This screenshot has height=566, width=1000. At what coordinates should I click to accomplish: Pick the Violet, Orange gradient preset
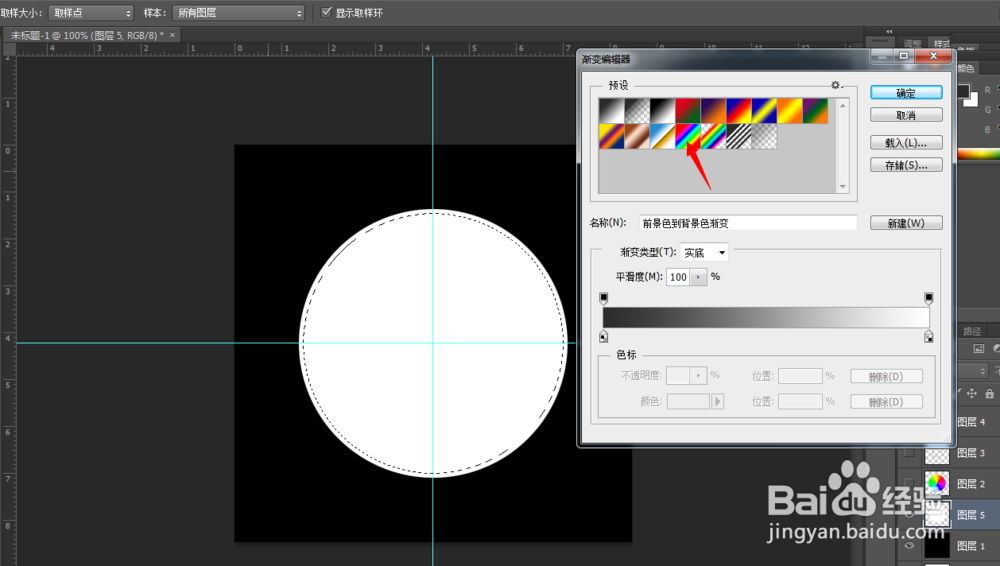click(714, 111)
